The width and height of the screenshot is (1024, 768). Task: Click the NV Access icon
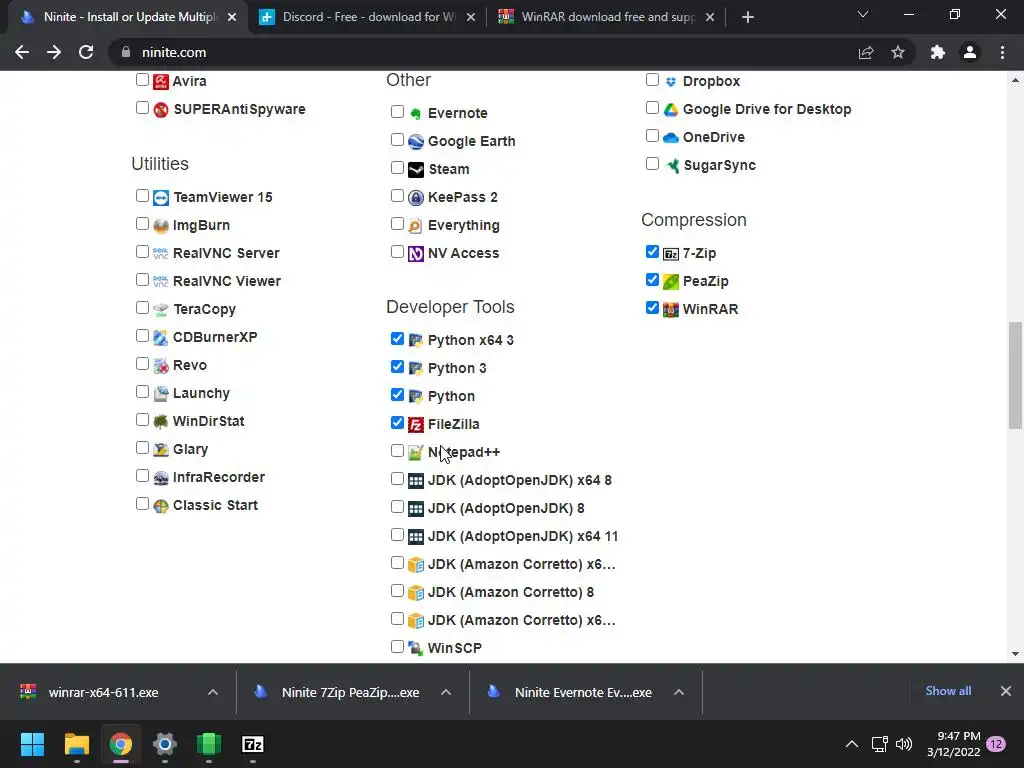[x=416, y=254]
